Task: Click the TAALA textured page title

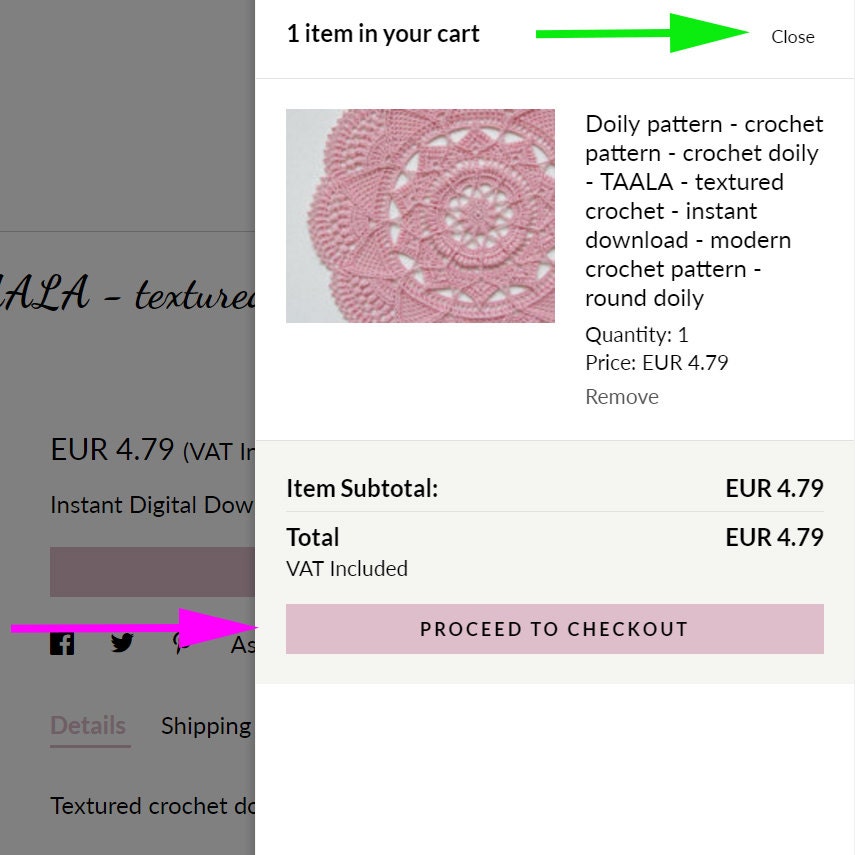Action: click(127, 294)
